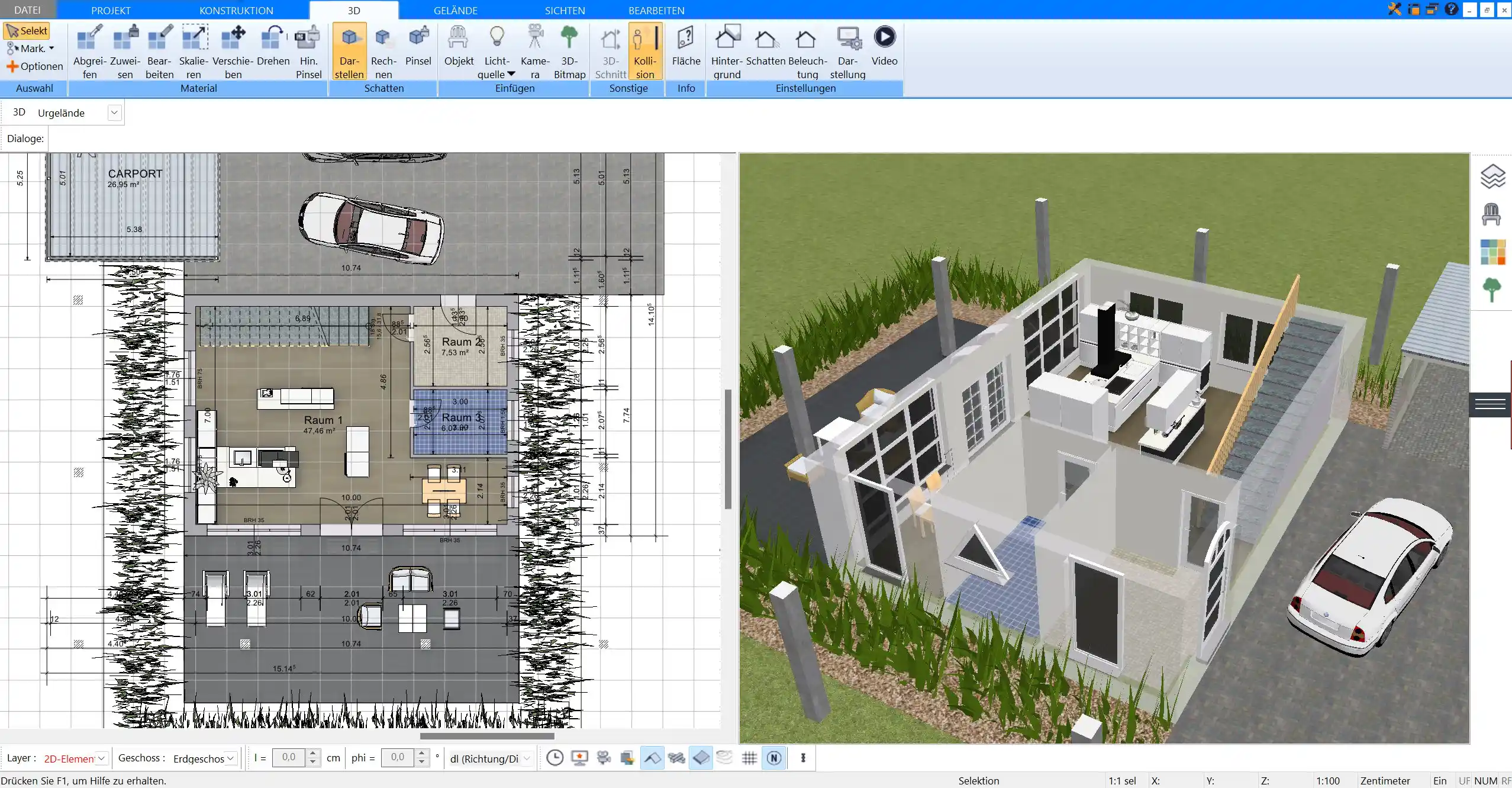1512x788 pixels.
Task: Click the 2D plan vertical scrollbar thumb
Action: point(728,449)
